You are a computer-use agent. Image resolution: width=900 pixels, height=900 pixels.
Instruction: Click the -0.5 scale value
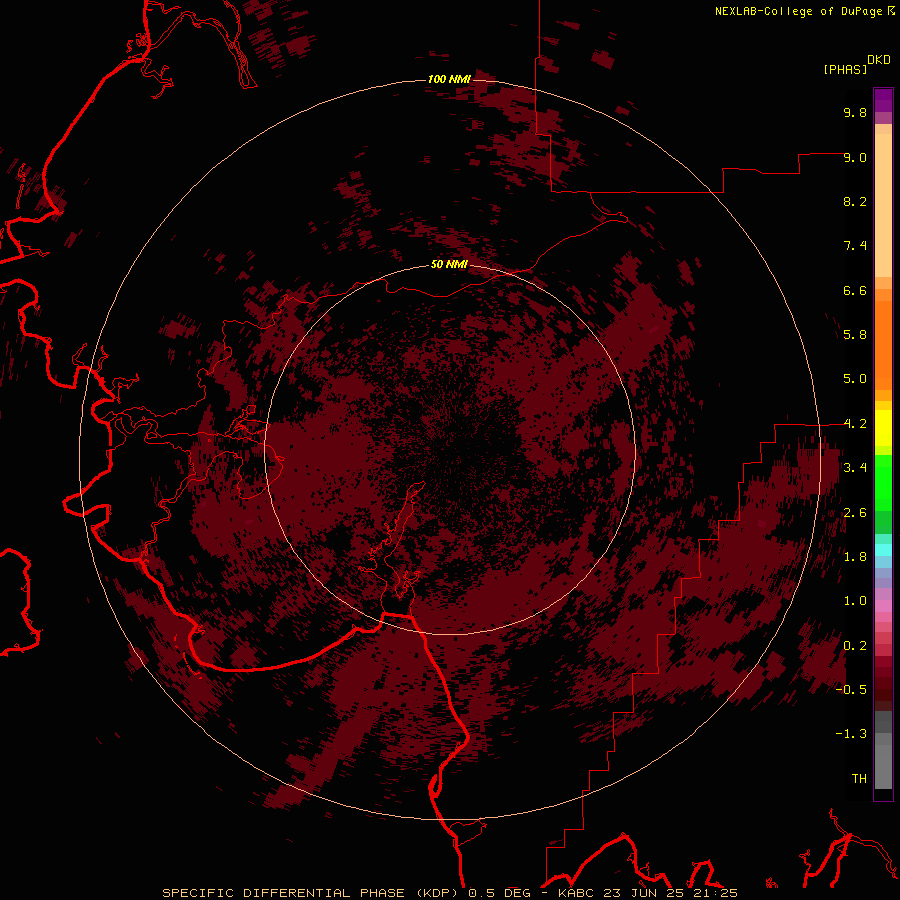click(851, 690)
